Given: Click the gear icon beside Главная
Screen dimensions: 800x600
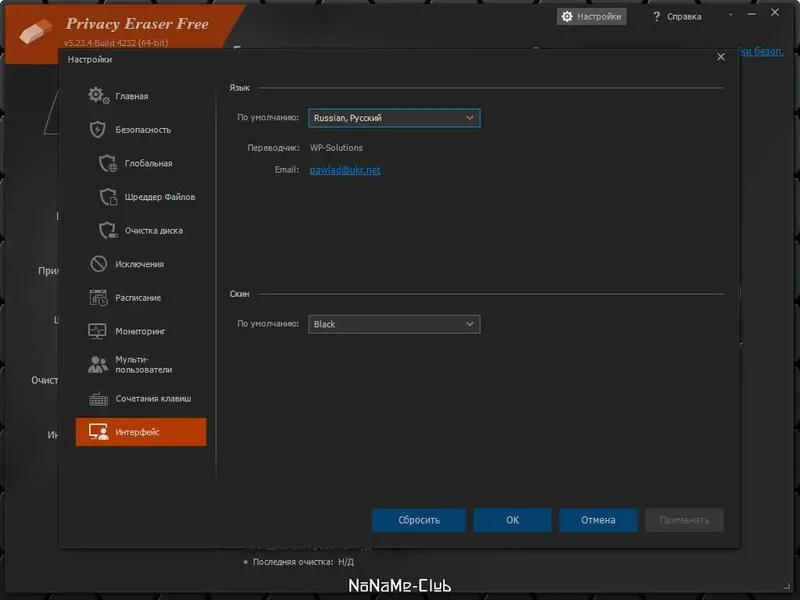Looking at the screenshot, I should [98, 95].
